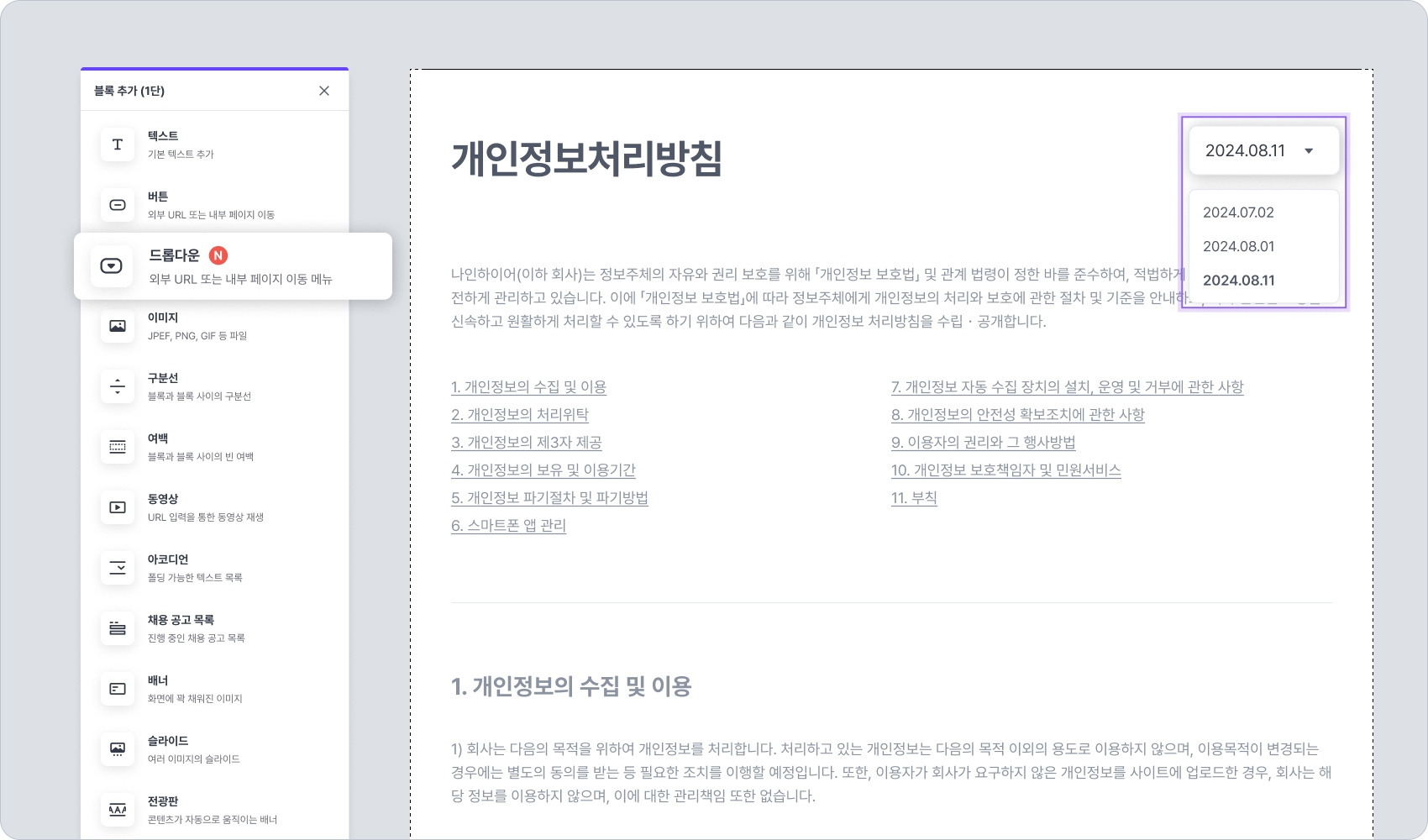Add a 버튼 block
1428x840 pixels.
[215, 205]
